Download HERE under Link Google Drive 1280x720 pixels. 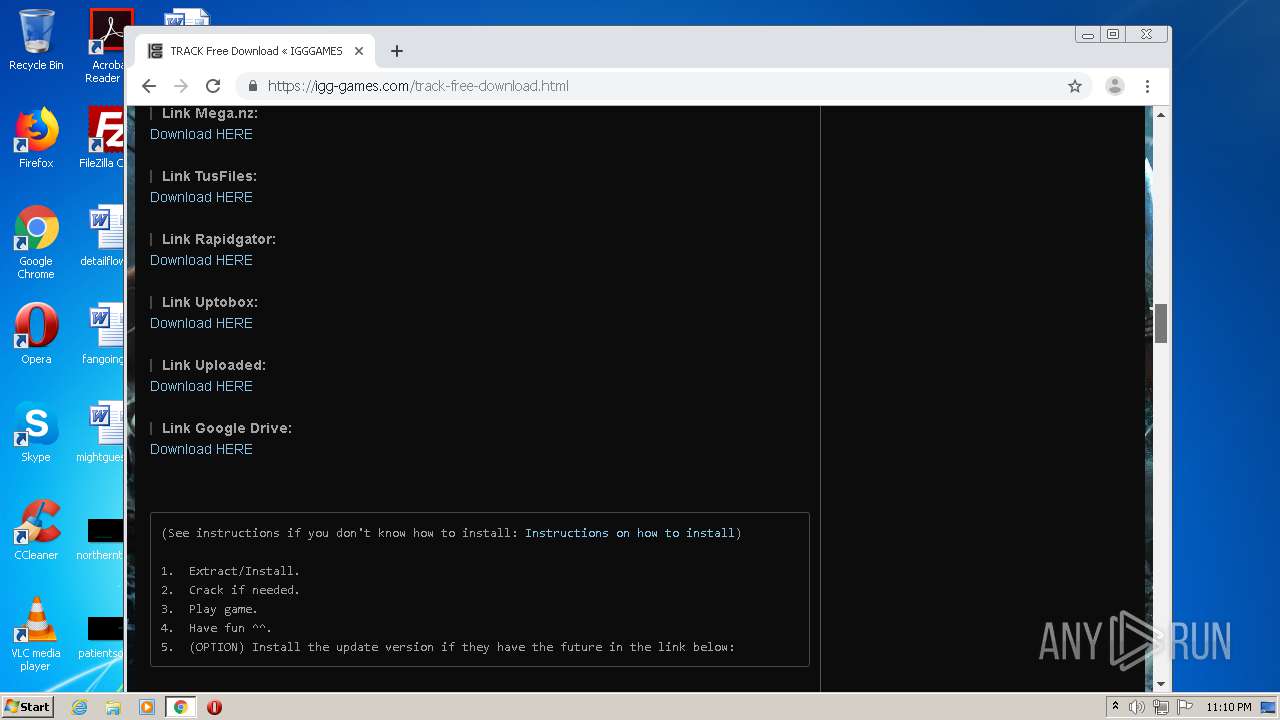[x=201, y=449]
